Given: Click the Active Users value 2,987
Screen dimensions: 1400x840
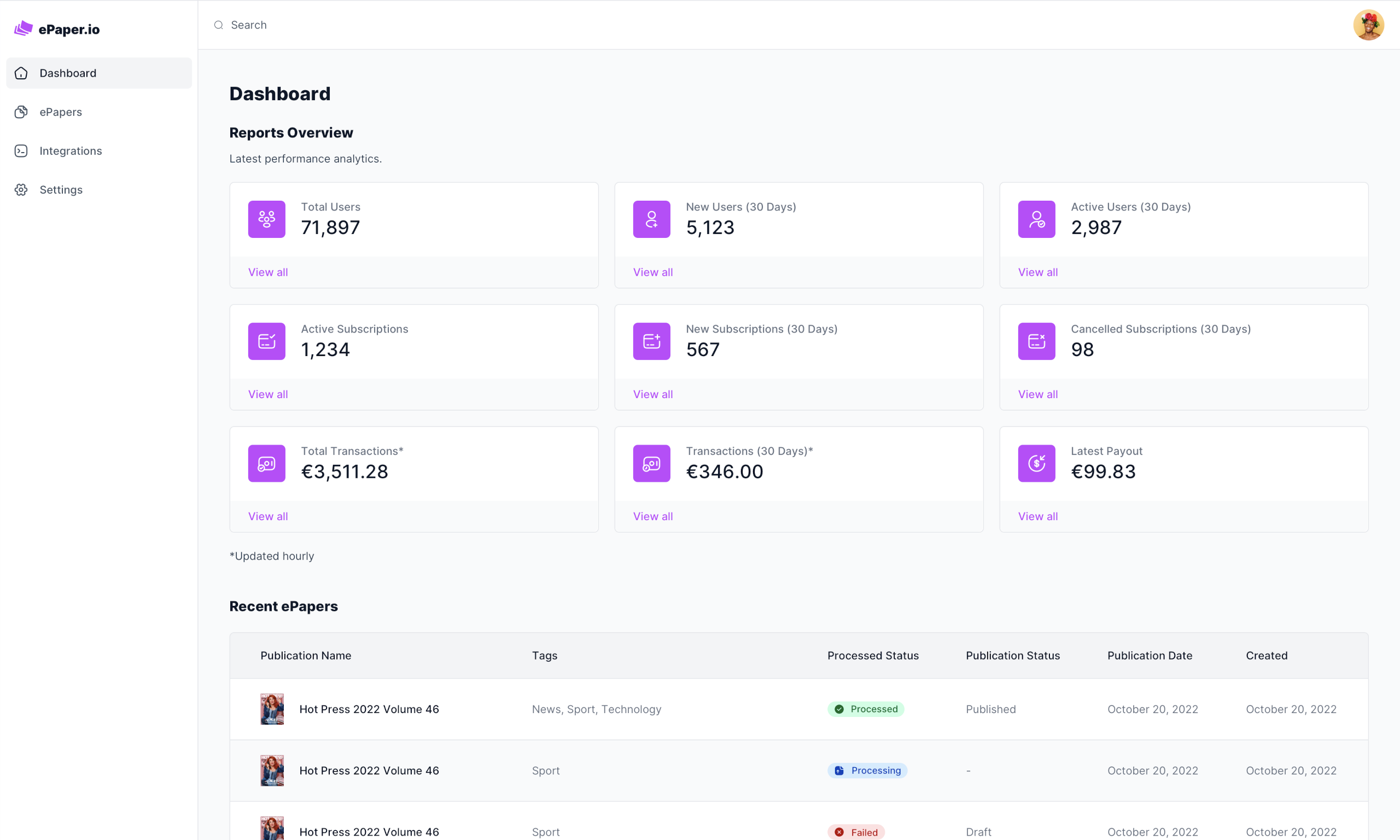Looking at the screenshot, I should coord(1096,227).
